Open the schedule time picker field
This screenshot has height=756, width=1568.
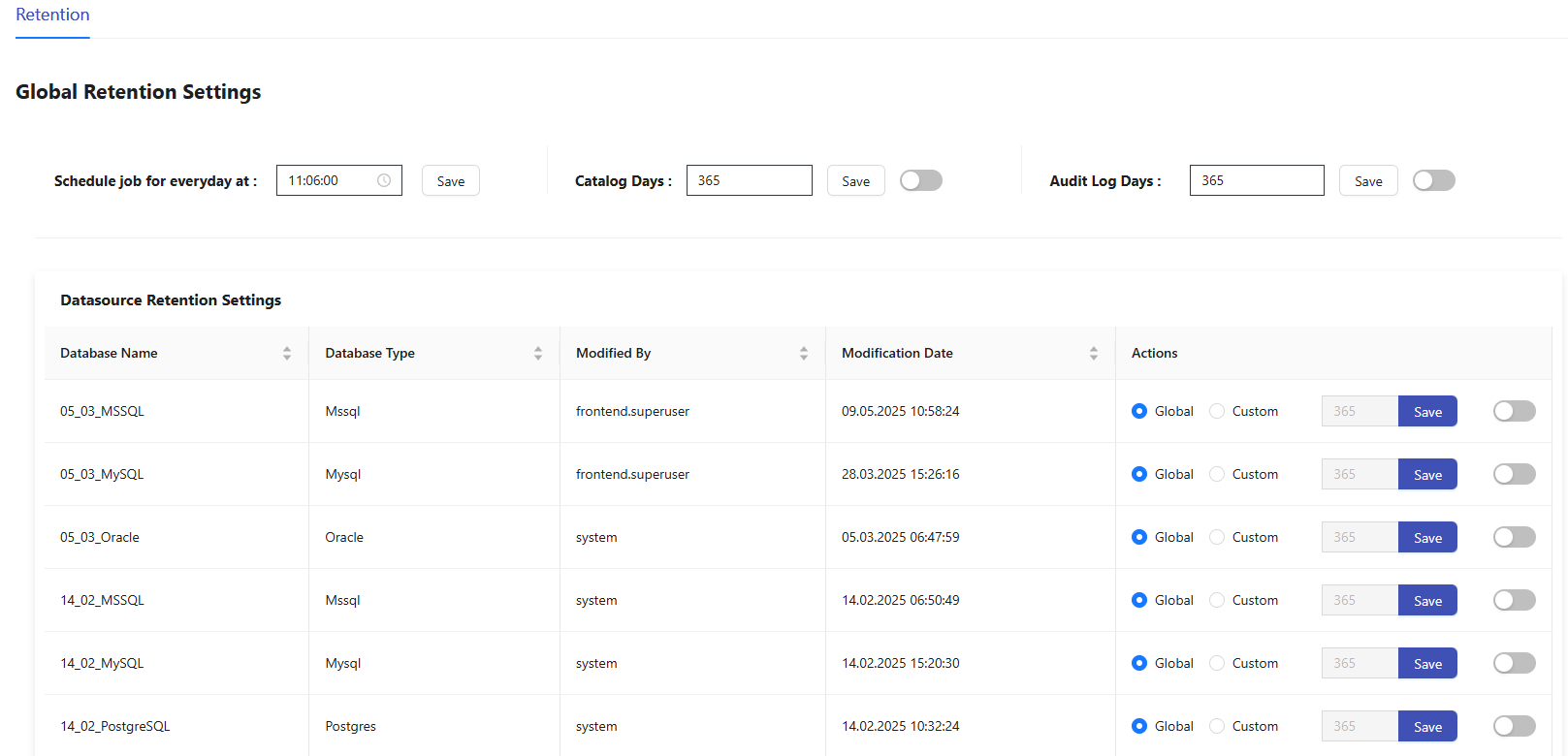pyautogui.click(x=330, y=180)
